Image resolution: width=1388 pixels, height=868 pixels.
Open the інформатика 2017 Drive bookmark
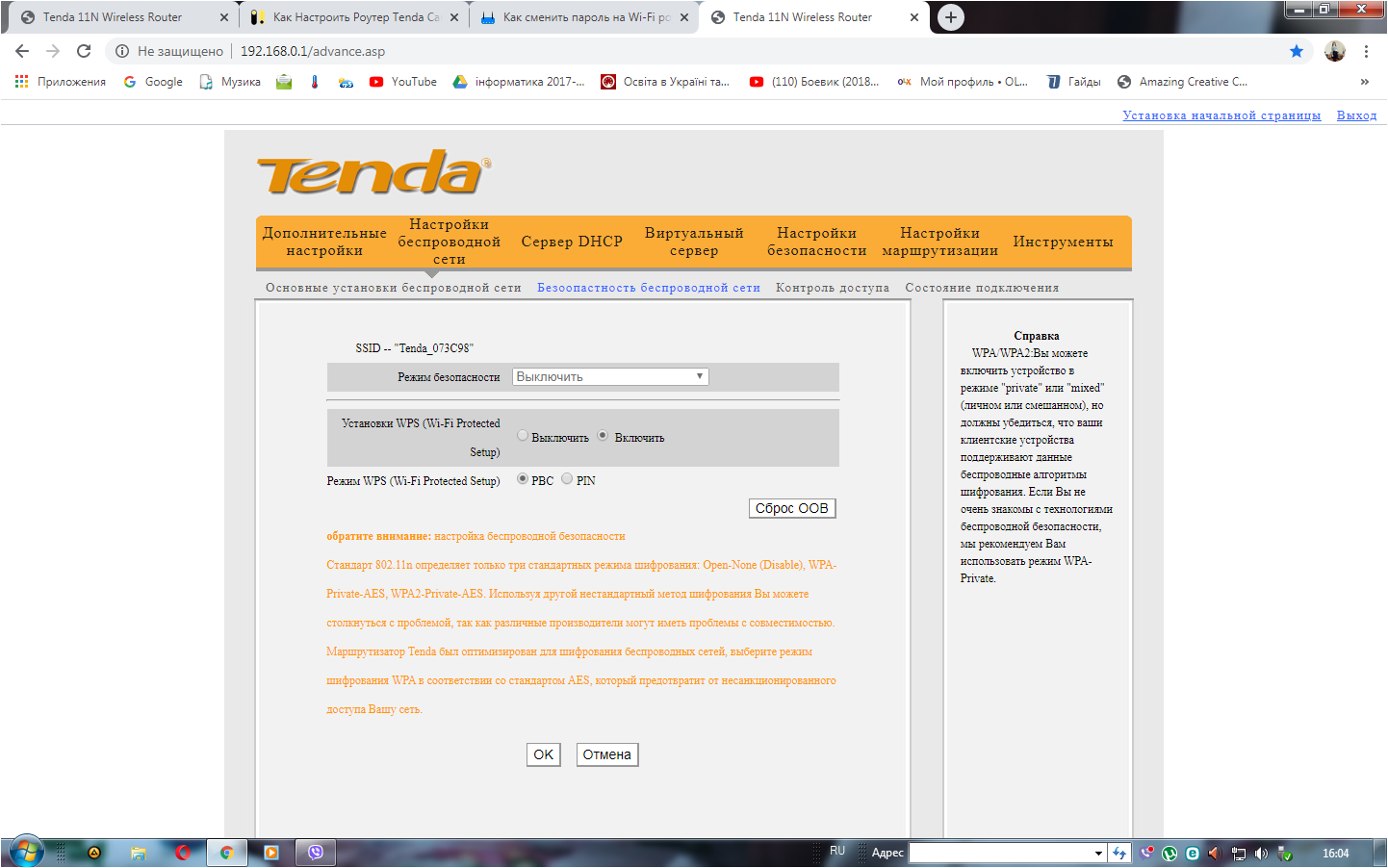click(519, 82)
